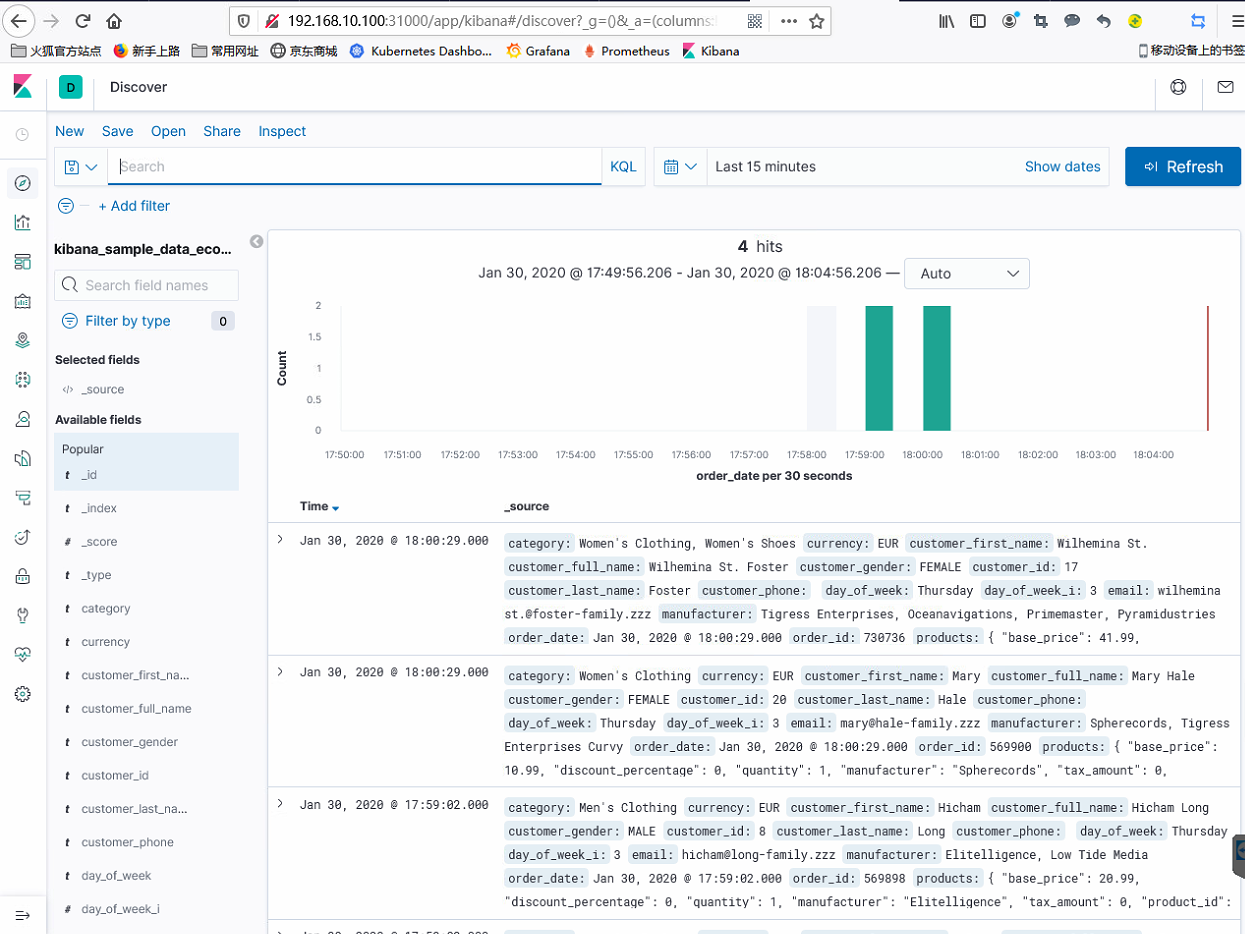The height and width of the screenshot is (934, 1245).
Task: Collapse the field list sidebar
Action: pos(256,242)
